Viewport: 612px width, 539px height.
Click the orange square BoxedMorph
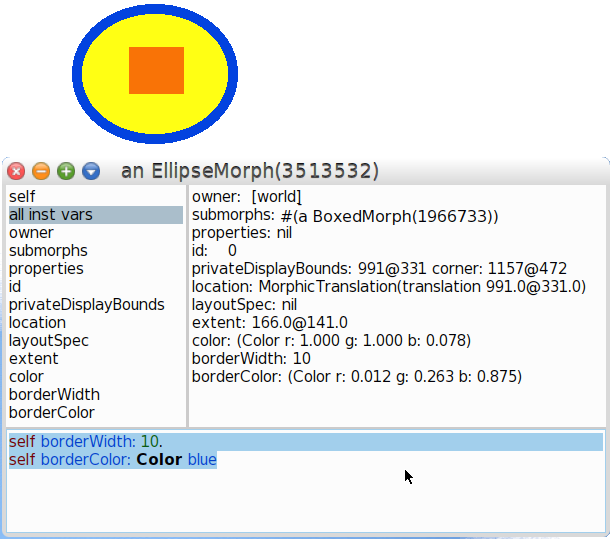click(x=156, y=70)
